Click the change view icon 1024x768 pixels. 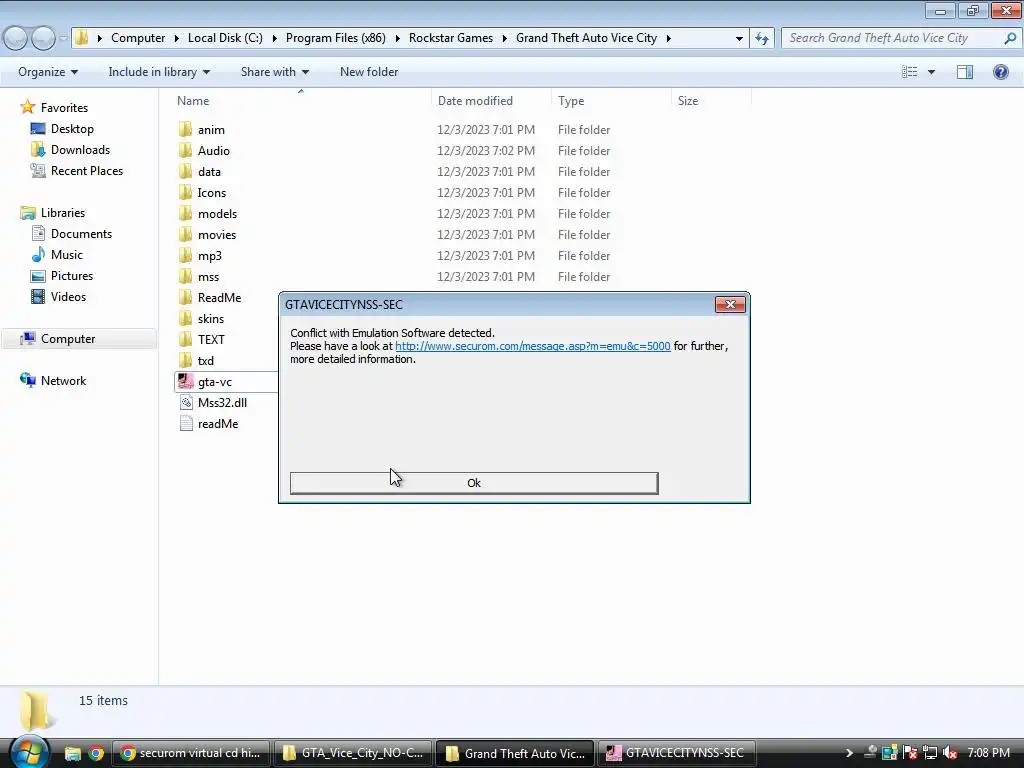[910, 72]
